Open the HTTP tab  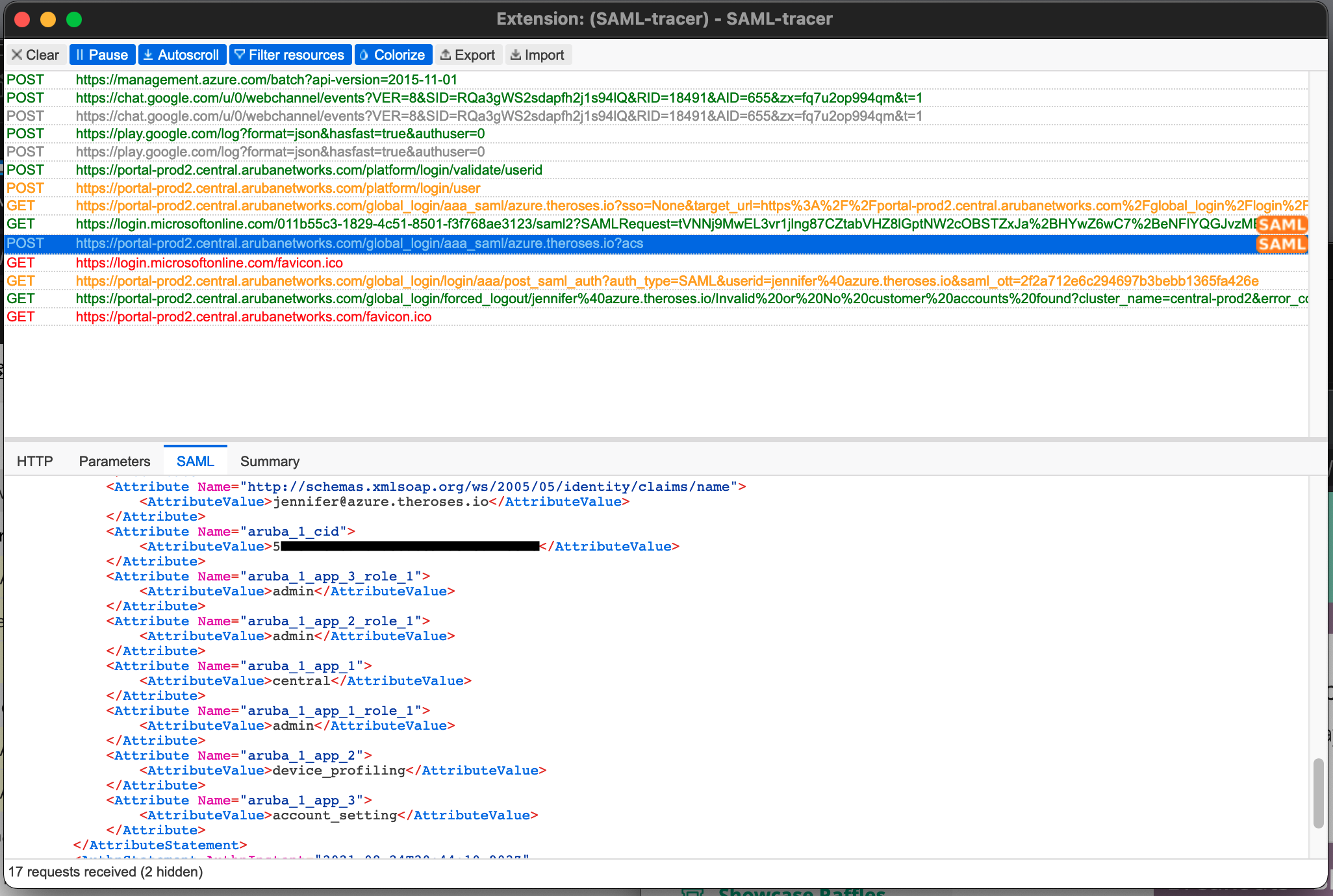click(34, 462)
